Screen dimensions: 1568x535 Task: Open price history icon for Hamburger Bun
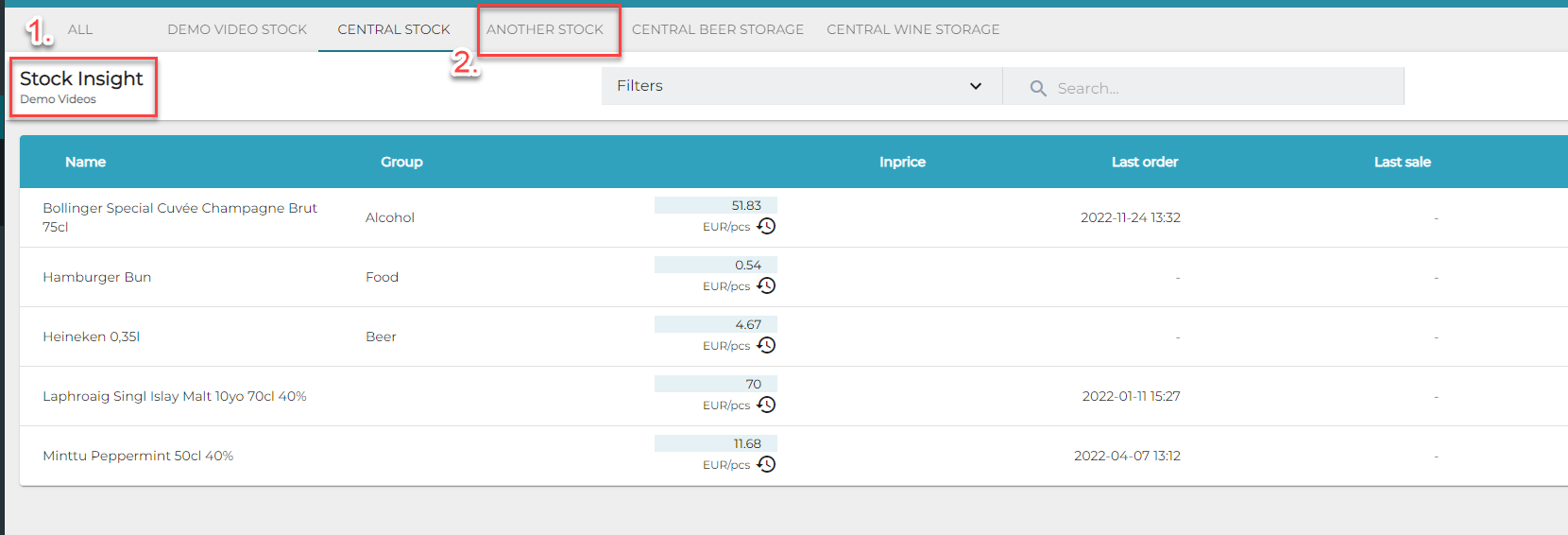pos(766,285)
